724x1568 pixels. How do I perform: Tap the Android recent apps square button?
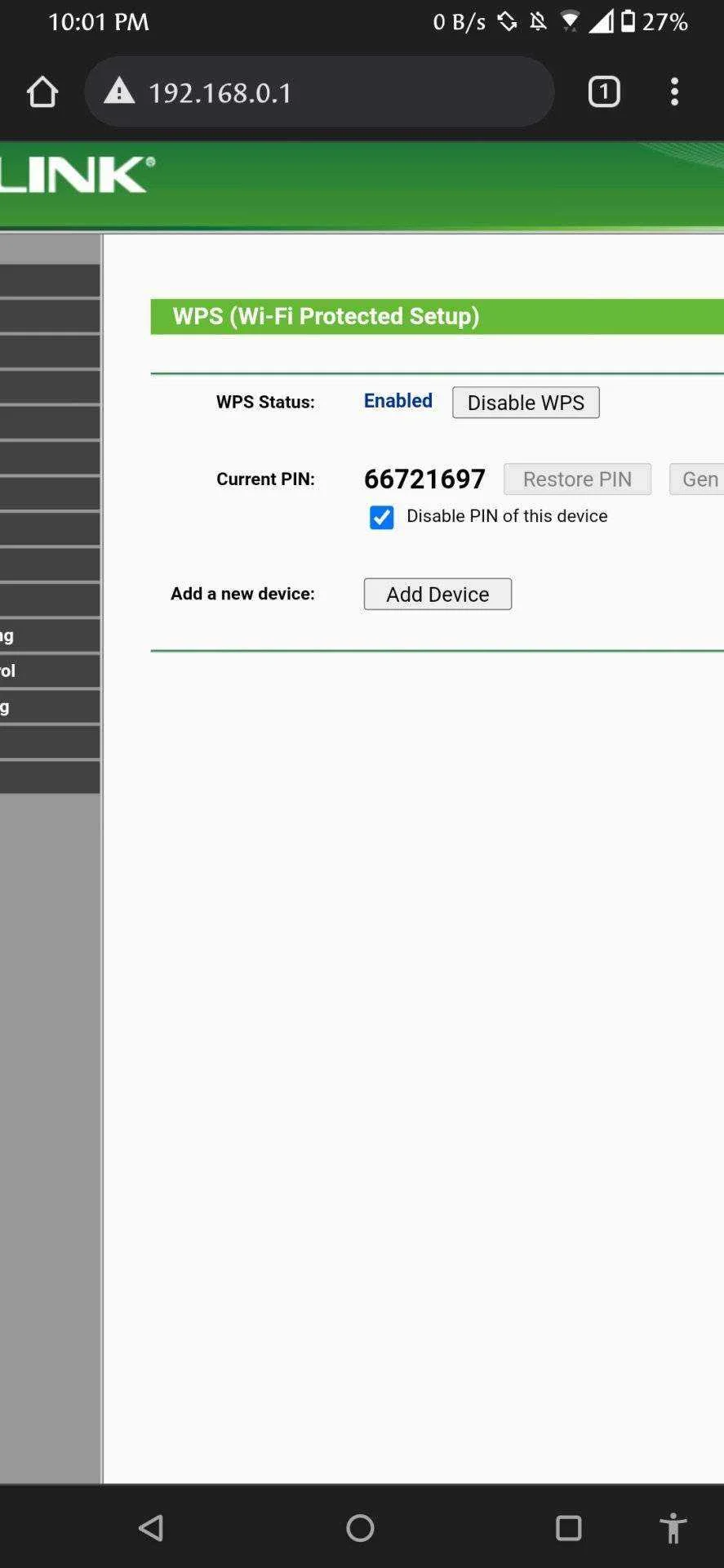click(x=568, y=1528)
